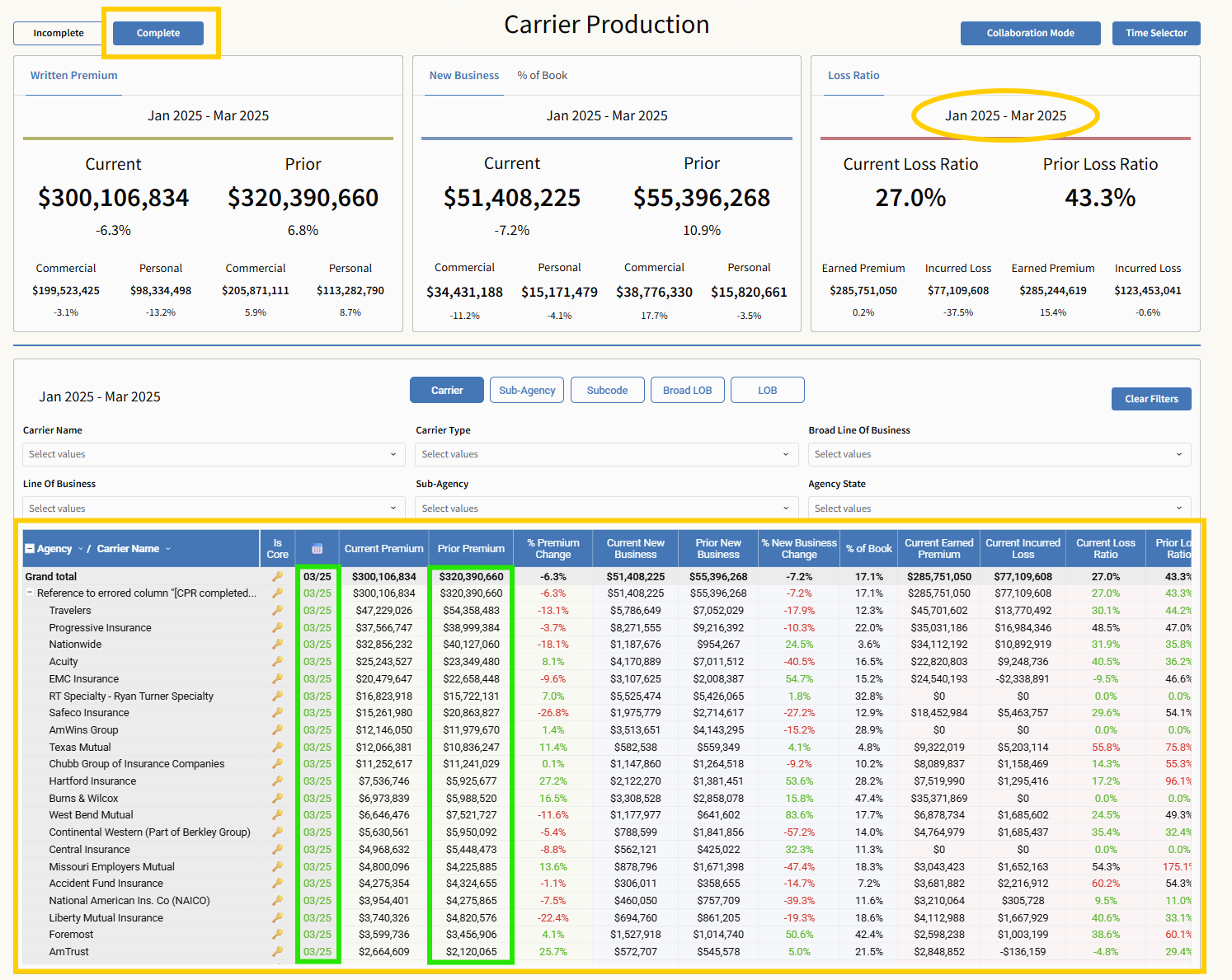Select the Complete toggle button
Screen dimensions: 1232x980
point(158,33)
